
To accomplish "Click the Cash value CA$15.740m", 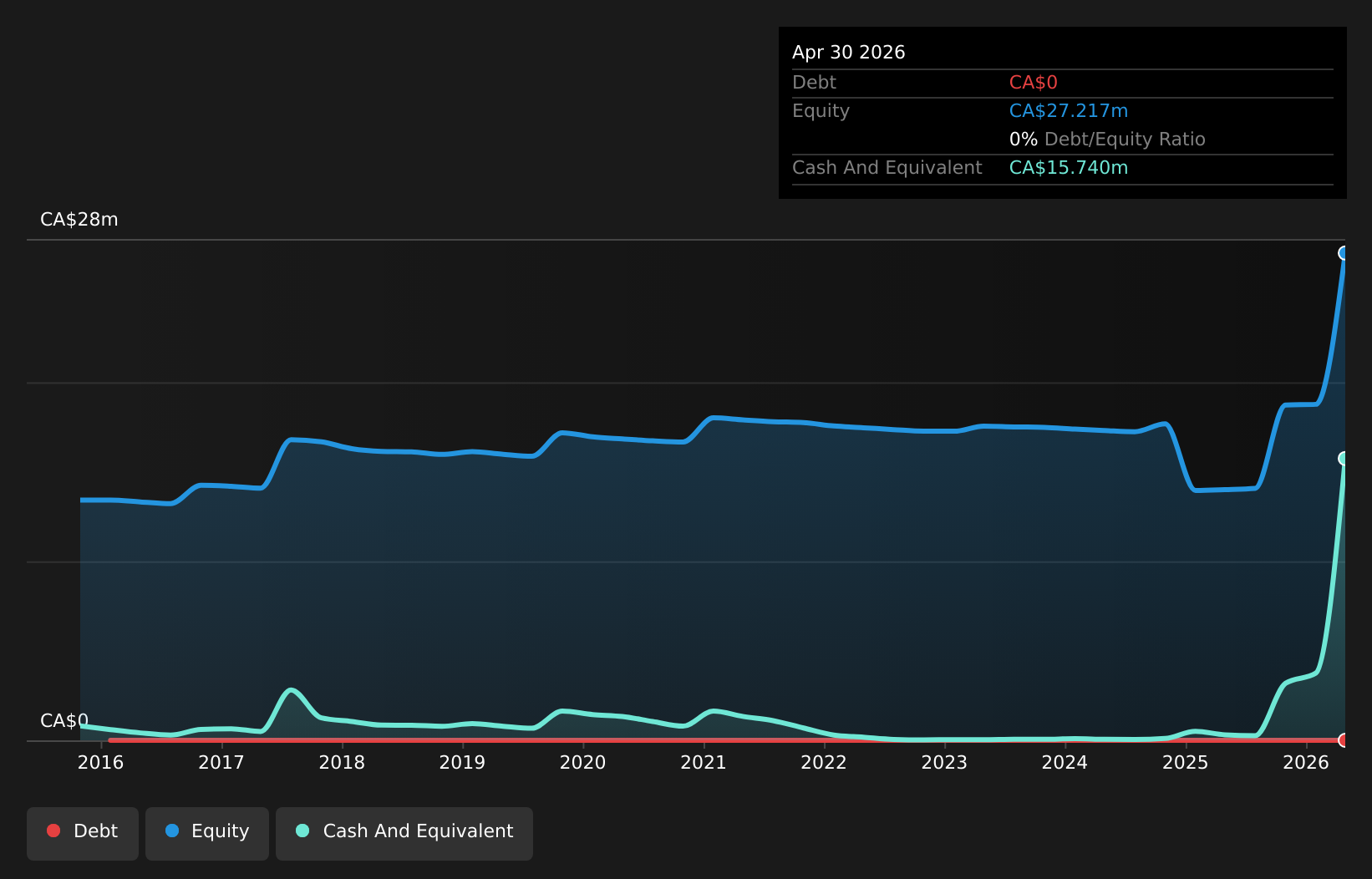I will click(x=1069, y=168).
